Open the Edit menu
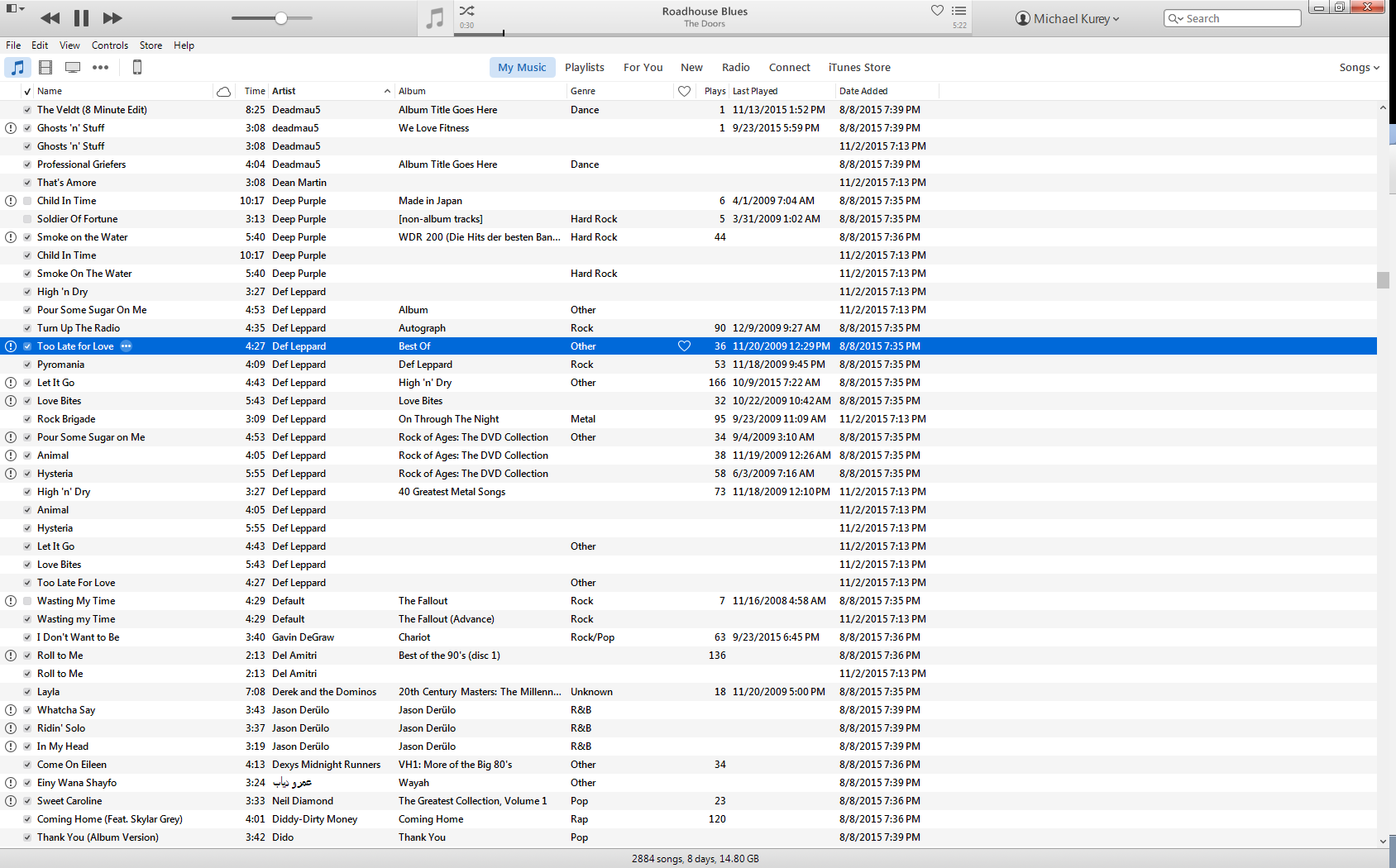 40,45
